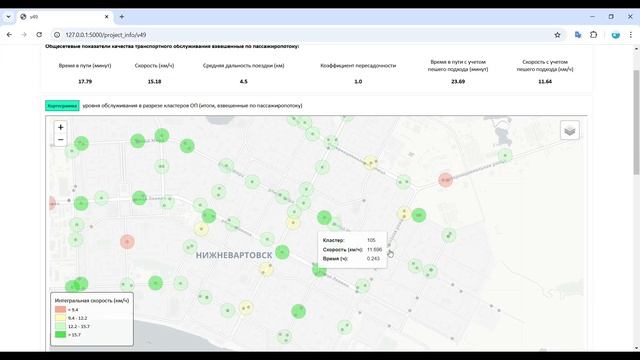The height and width of the screenshot is (360, 640).
Task: Click the Время в пути (минут) header
Action: click(85, 65)
